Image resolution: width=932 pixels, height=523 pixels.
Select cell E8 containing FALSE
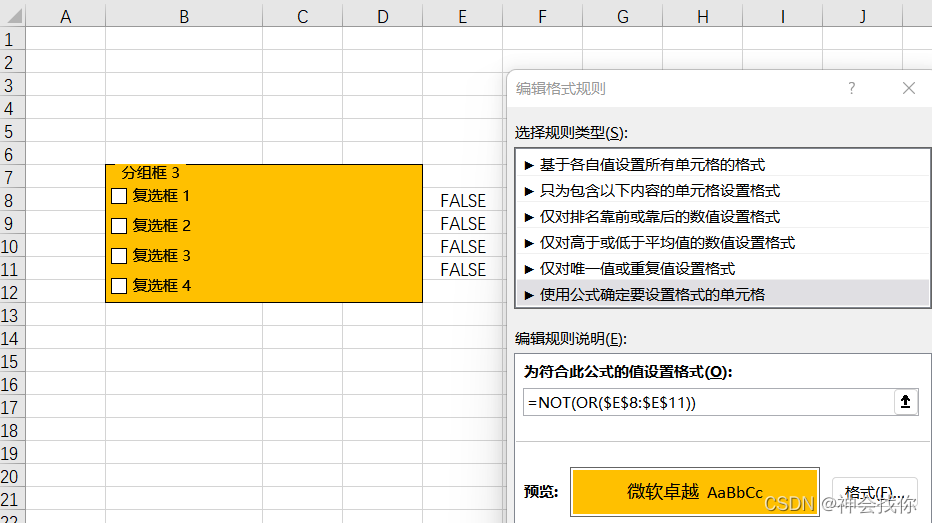(x=462, y=200)
